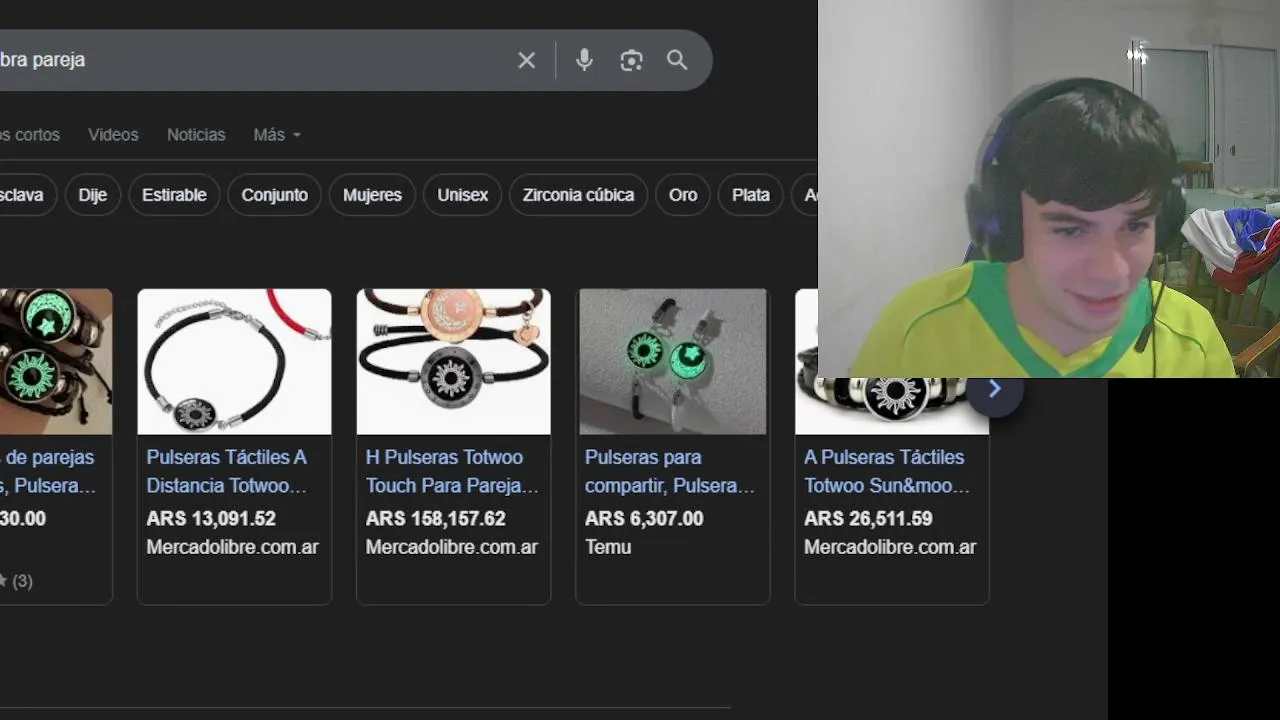This screenshot has height=720, width=1280.
Task: Click the magnifying glass search icon
Action: point(677,60)
